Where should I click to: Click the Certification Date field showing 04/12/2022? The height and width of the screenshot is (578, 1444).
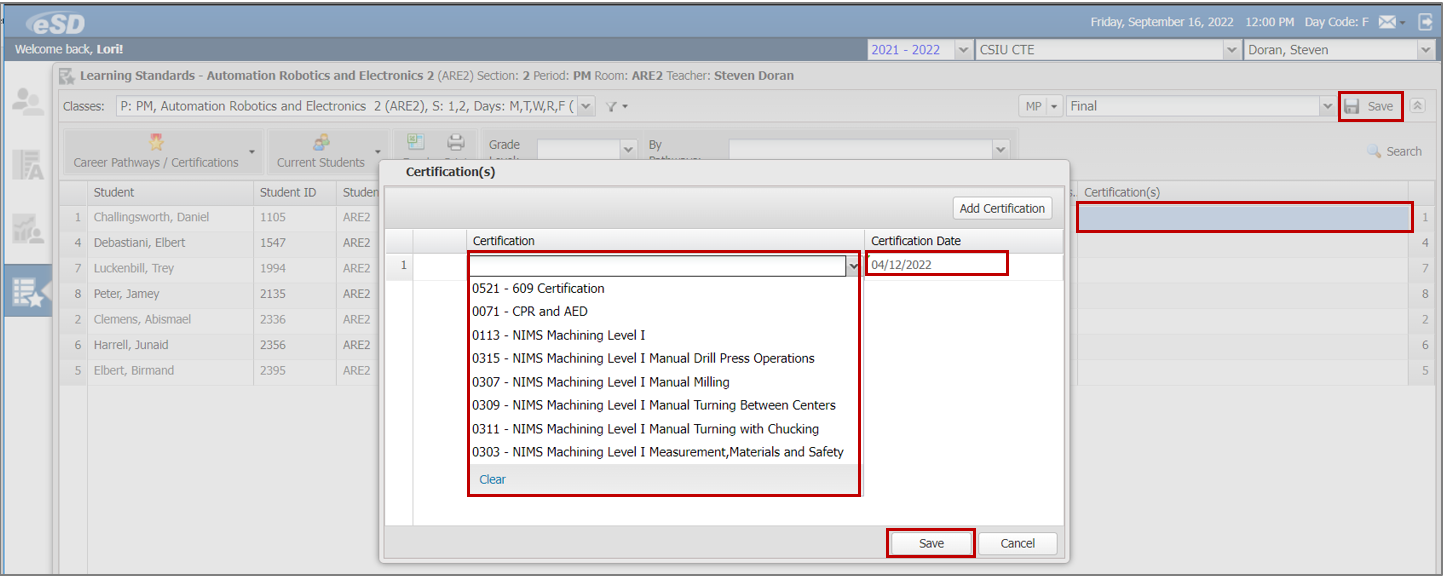(x=935, y=265)
